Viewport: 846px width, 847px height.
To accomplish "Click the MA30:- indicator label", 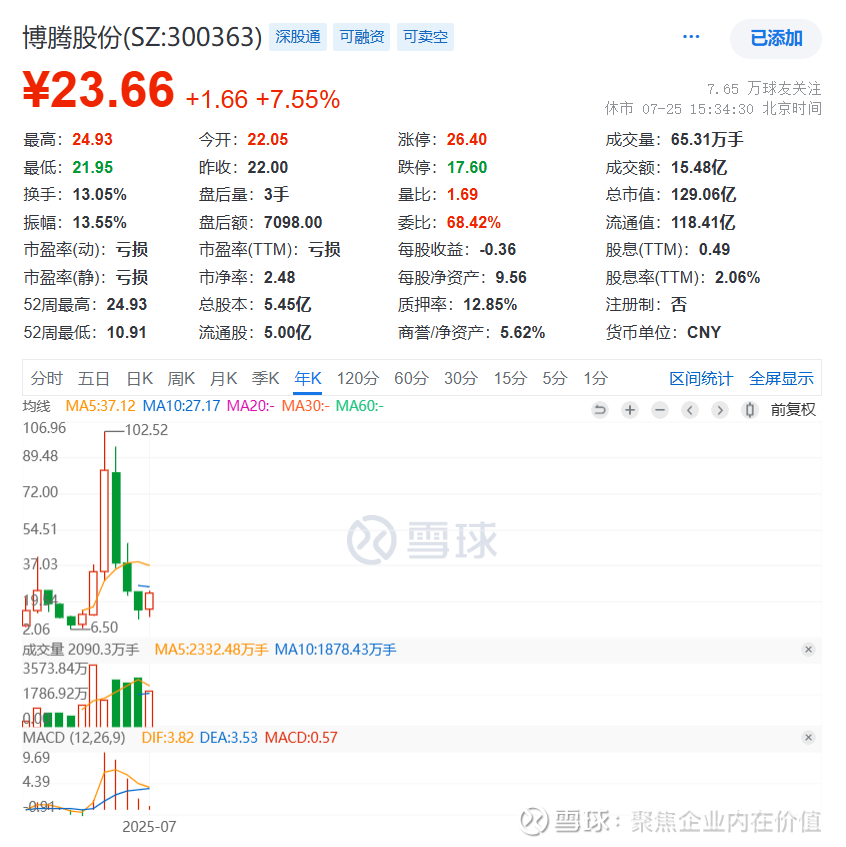I will tap(305, 406).
